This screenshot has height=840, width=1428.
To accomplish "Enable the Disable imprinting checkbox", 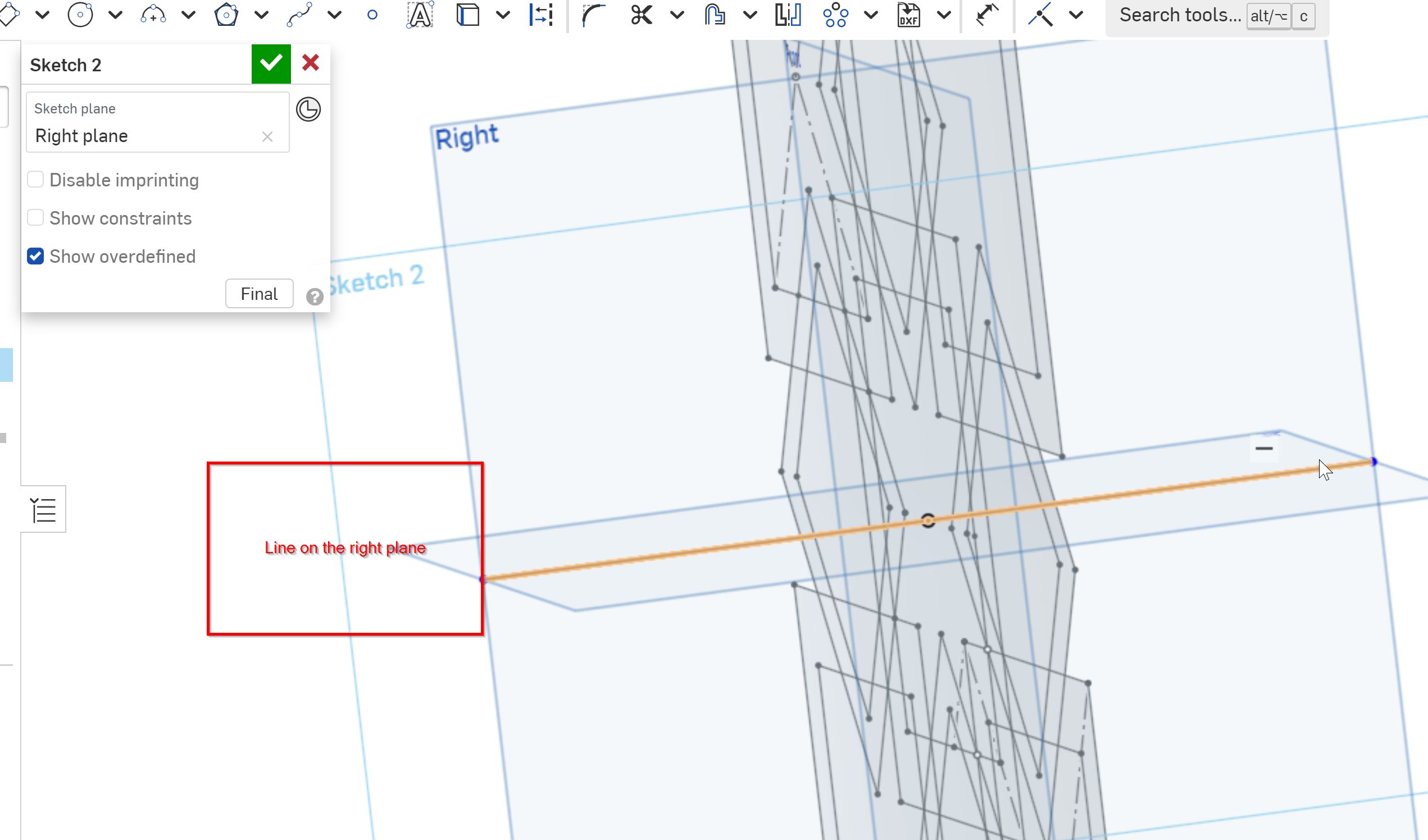I will click(x=36, y=180).
